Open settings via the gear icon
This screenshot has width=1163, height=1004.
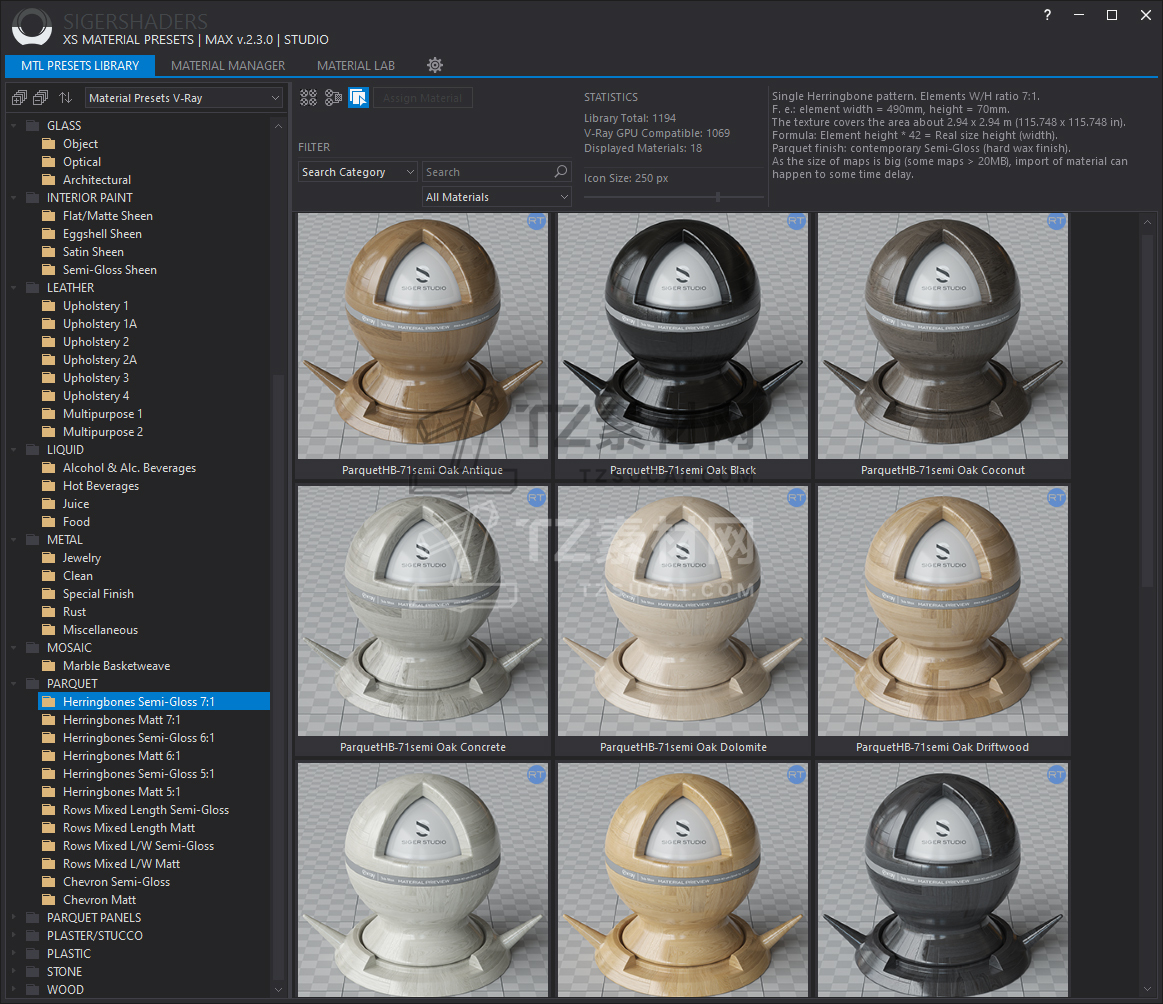click(x=435, y=65)
